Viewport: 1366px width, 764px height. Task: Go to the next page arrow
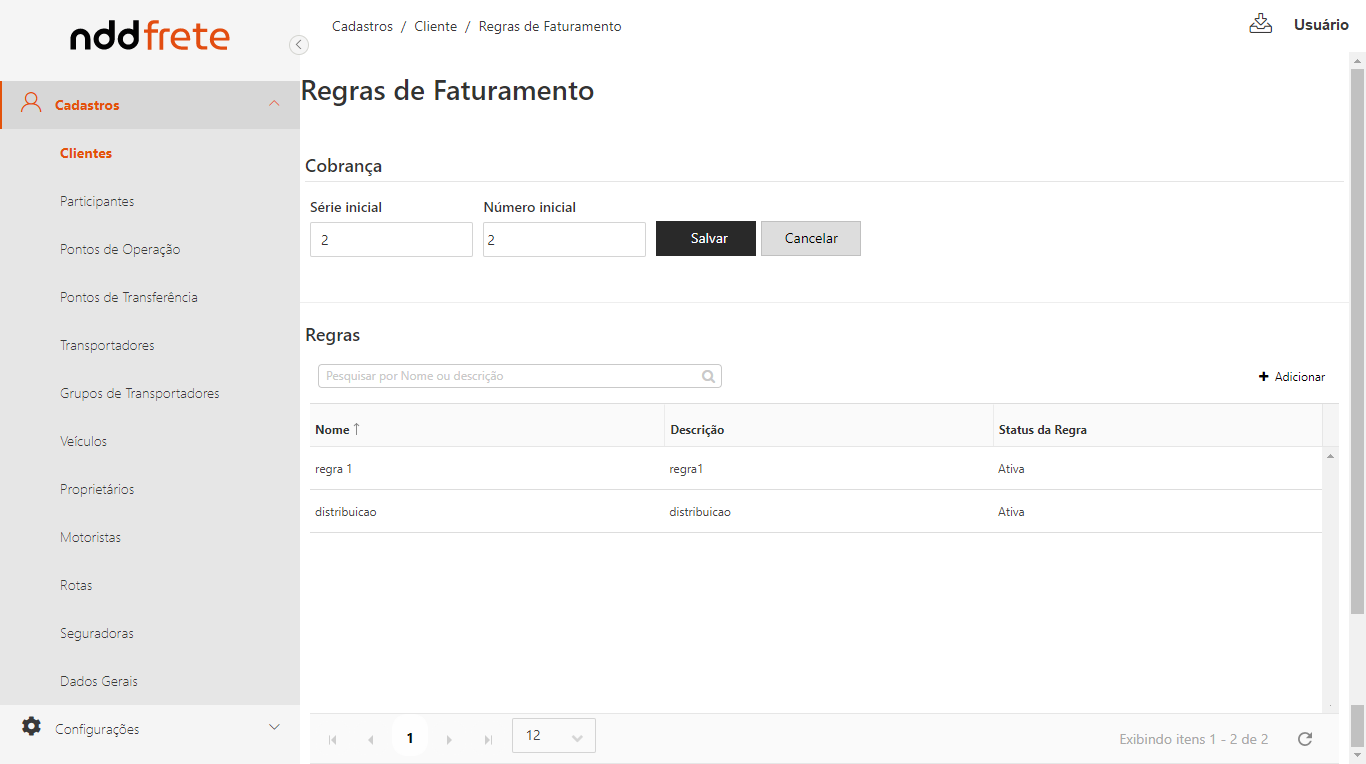[x=449, y=739]
